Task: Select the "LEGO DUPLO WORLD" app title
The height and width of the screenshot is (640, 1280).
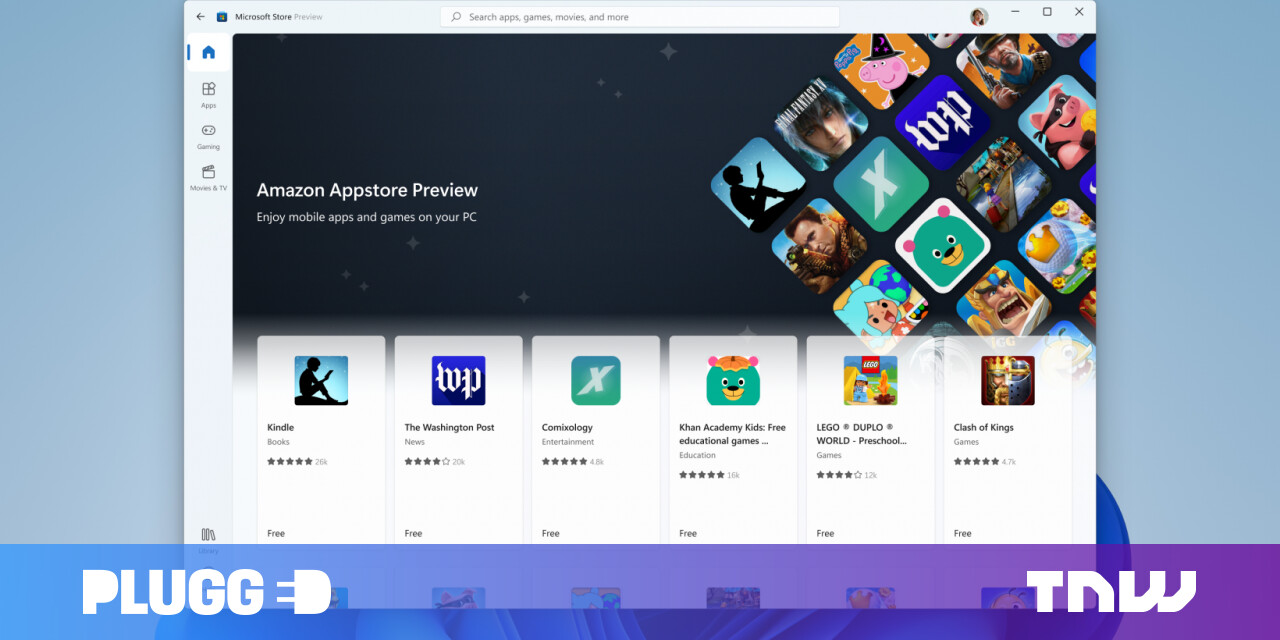Action: click(861, 434)
